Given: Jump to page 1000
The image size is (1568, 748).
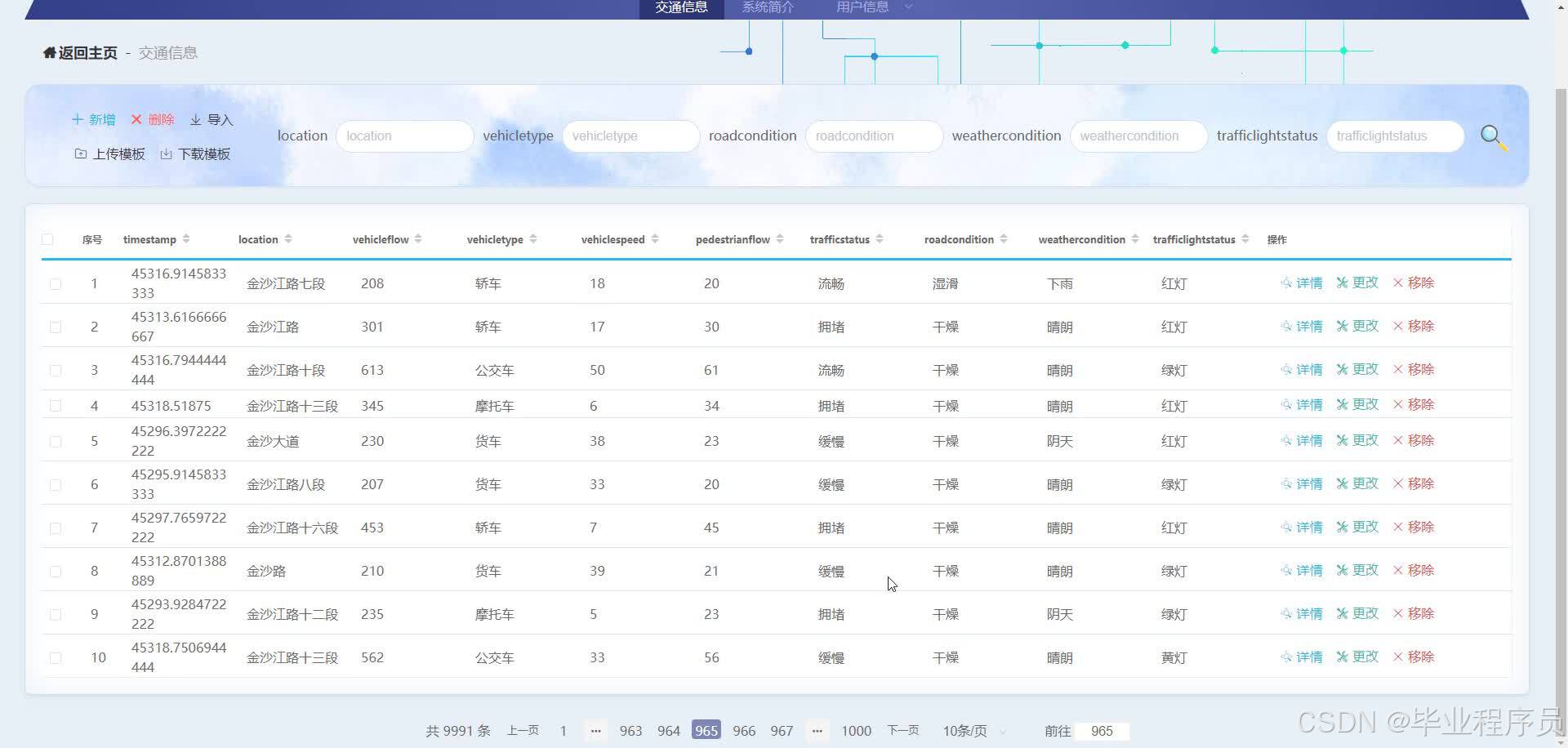Looking at the screenshot, I should (x=857, y=731).
